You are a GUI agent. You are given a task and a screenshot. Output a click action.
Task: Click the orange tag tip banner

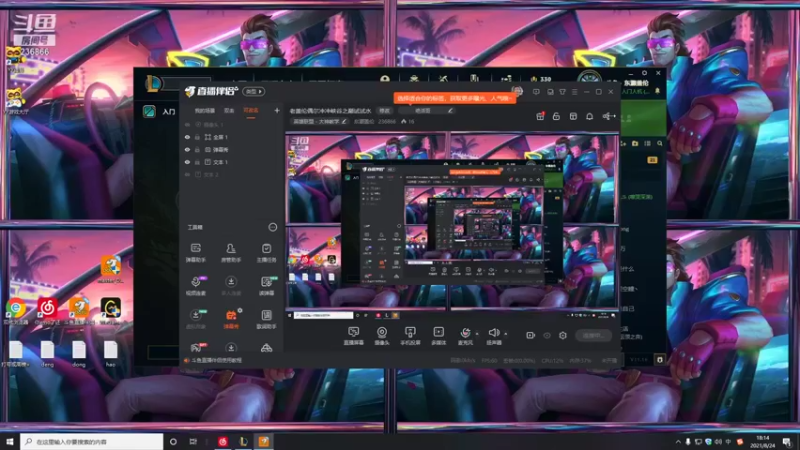[454, 98]
